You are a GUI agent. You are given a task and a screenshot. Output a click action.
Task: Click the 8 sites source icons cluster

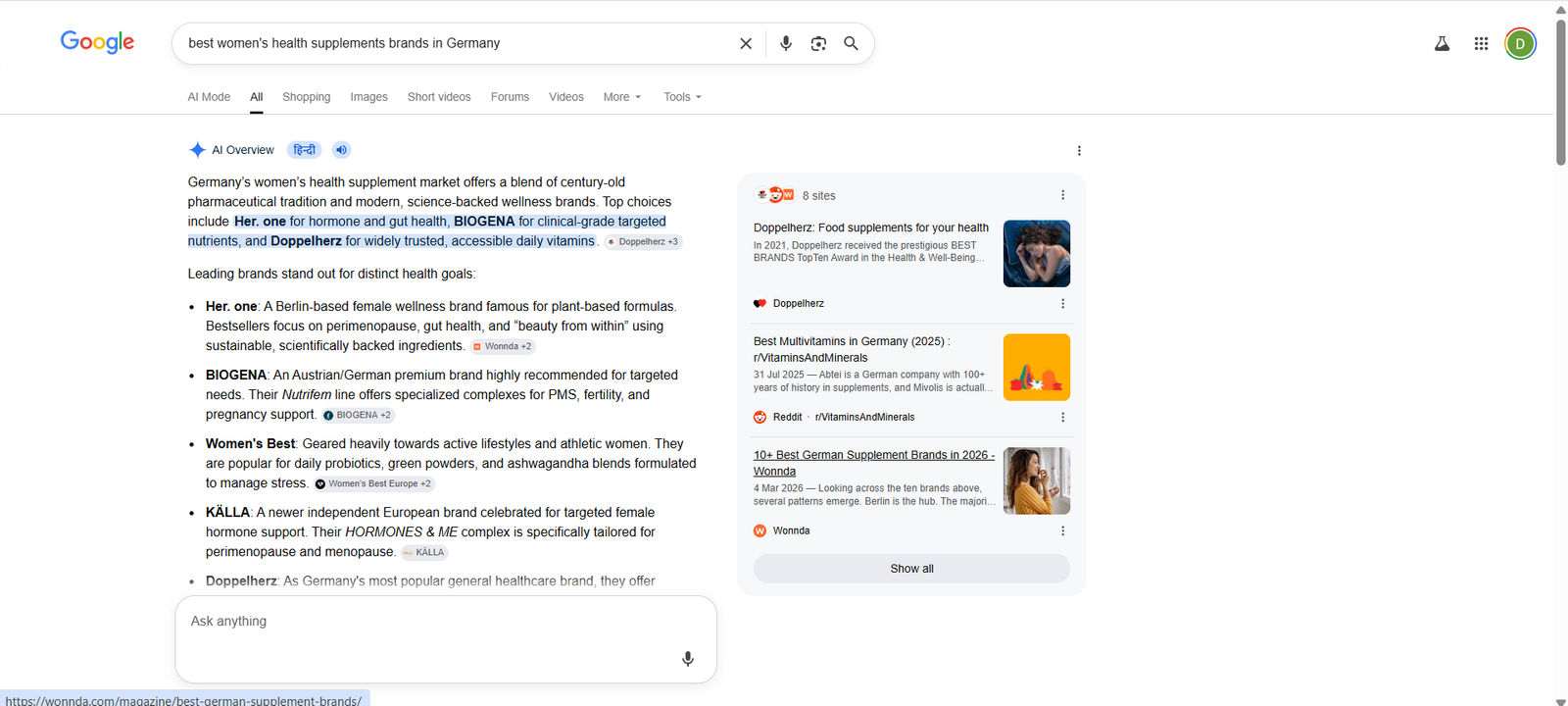coord(774,195)
